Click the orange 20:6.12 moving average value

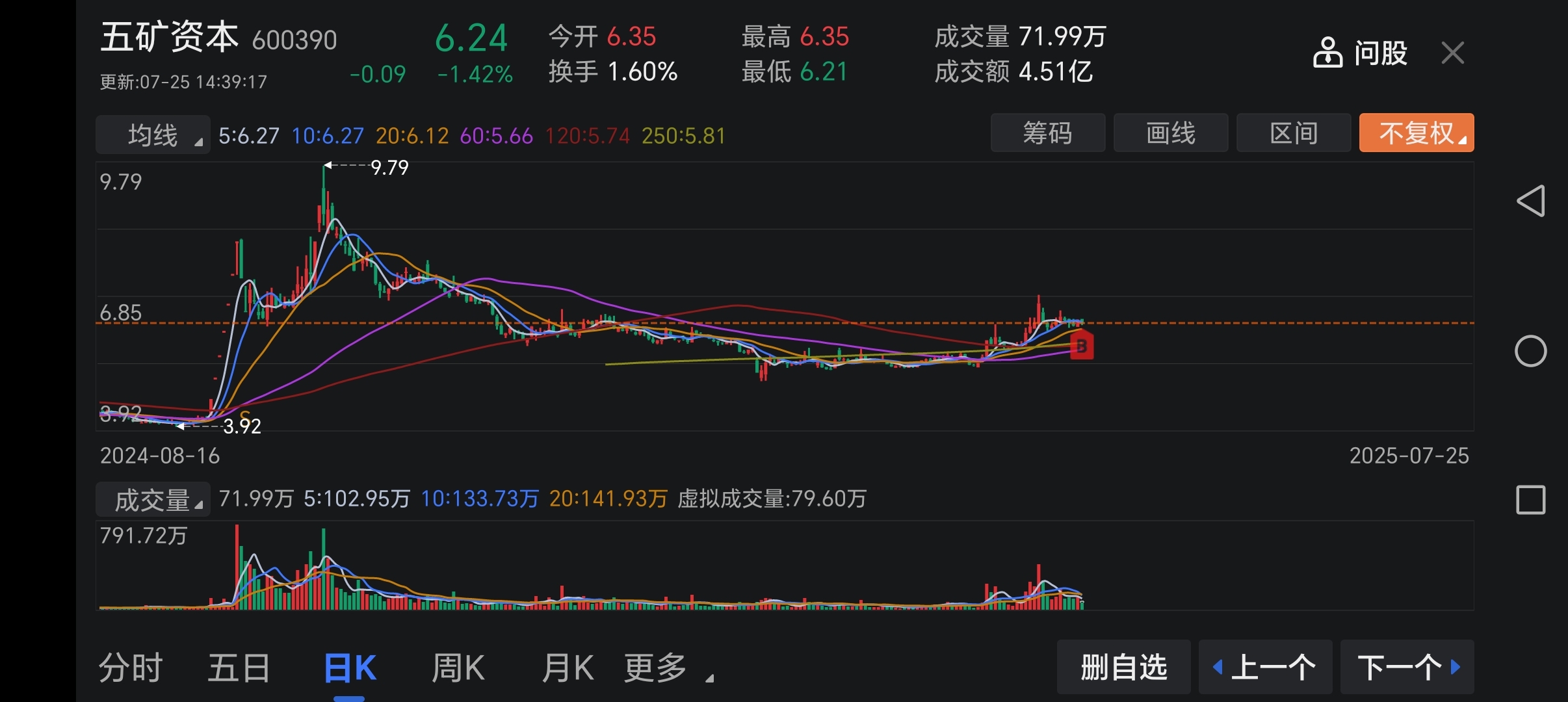412,136
